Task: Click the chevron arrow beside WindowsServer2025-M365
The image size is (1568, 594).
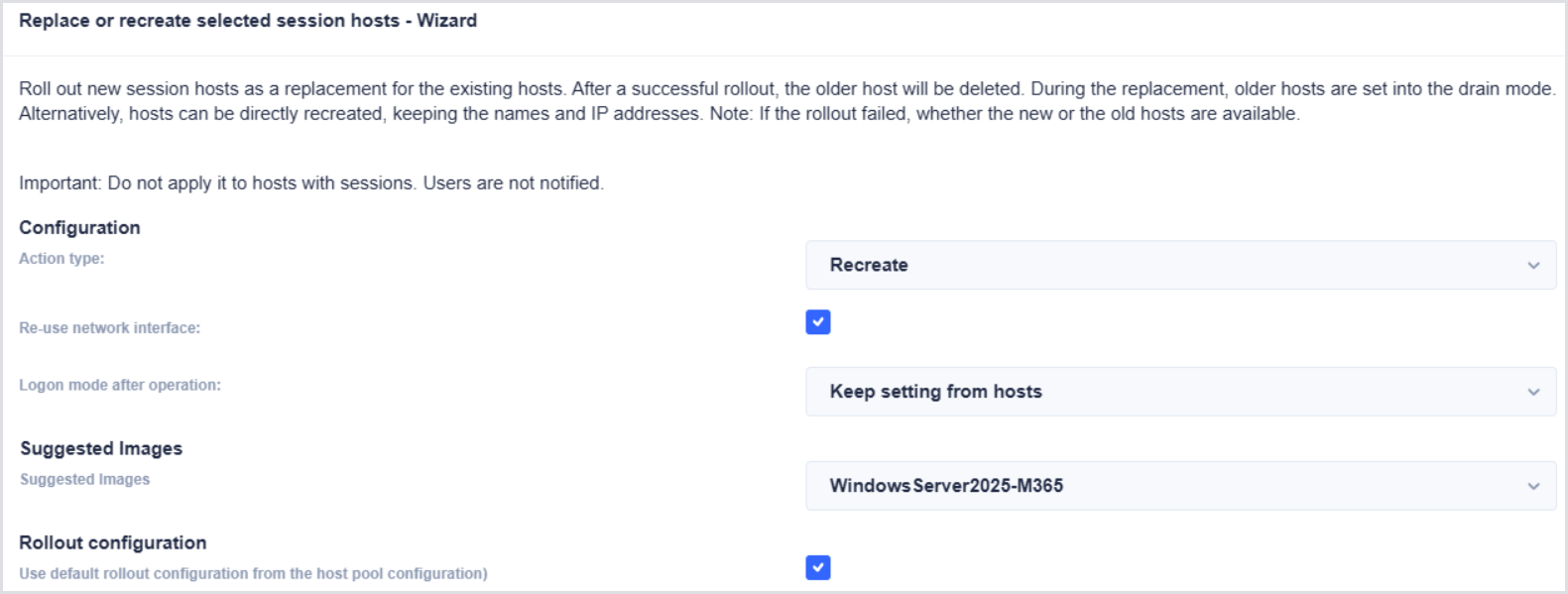Action: click(1533, 486)
